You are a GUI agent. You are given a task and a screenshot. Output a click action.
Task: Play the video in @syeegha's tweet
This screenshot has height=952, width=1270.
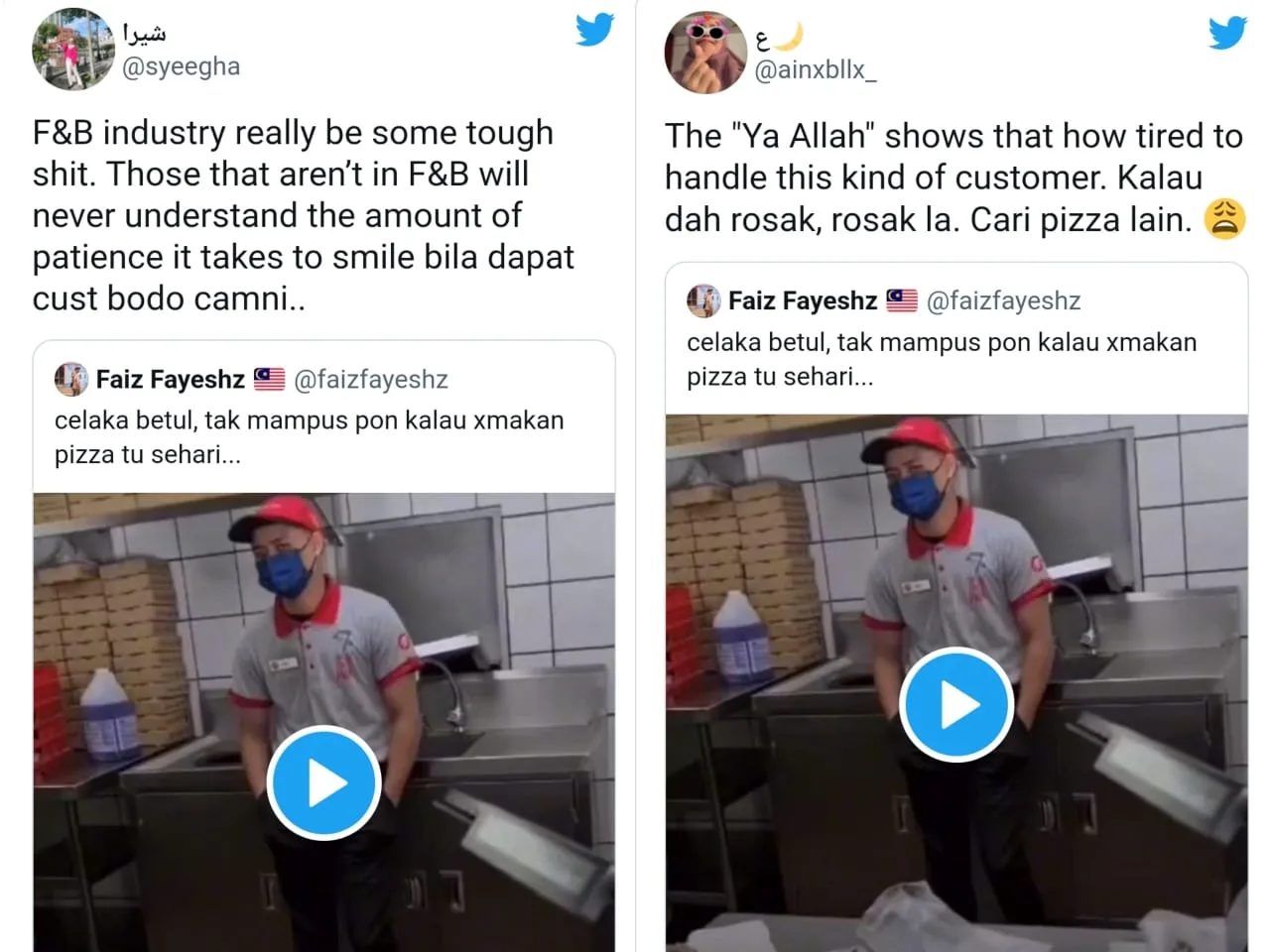[x=324, y=783]
